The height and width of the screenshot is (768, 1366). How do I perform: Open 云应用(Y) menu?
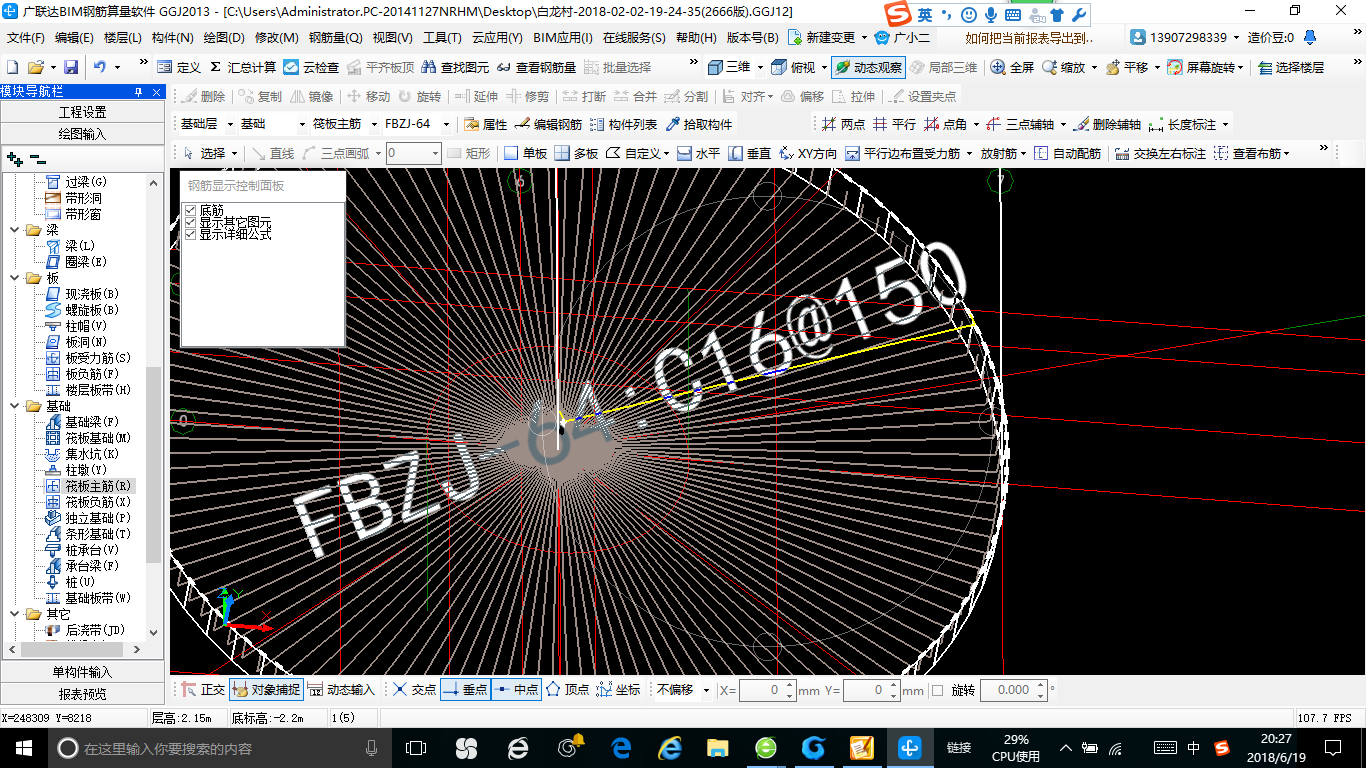[497, 38]
